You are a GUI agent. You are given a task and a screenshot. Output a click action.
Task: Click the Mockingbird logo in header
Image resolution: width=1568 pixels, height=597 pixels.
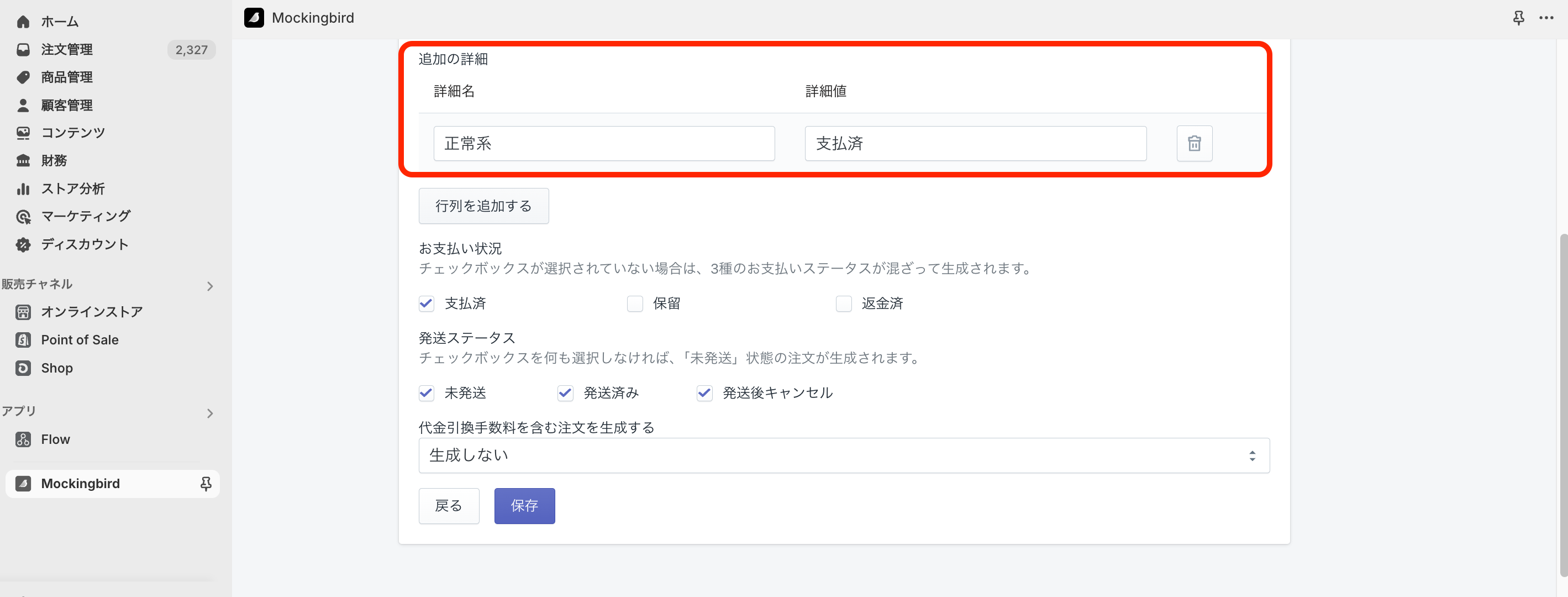[254, 18]
